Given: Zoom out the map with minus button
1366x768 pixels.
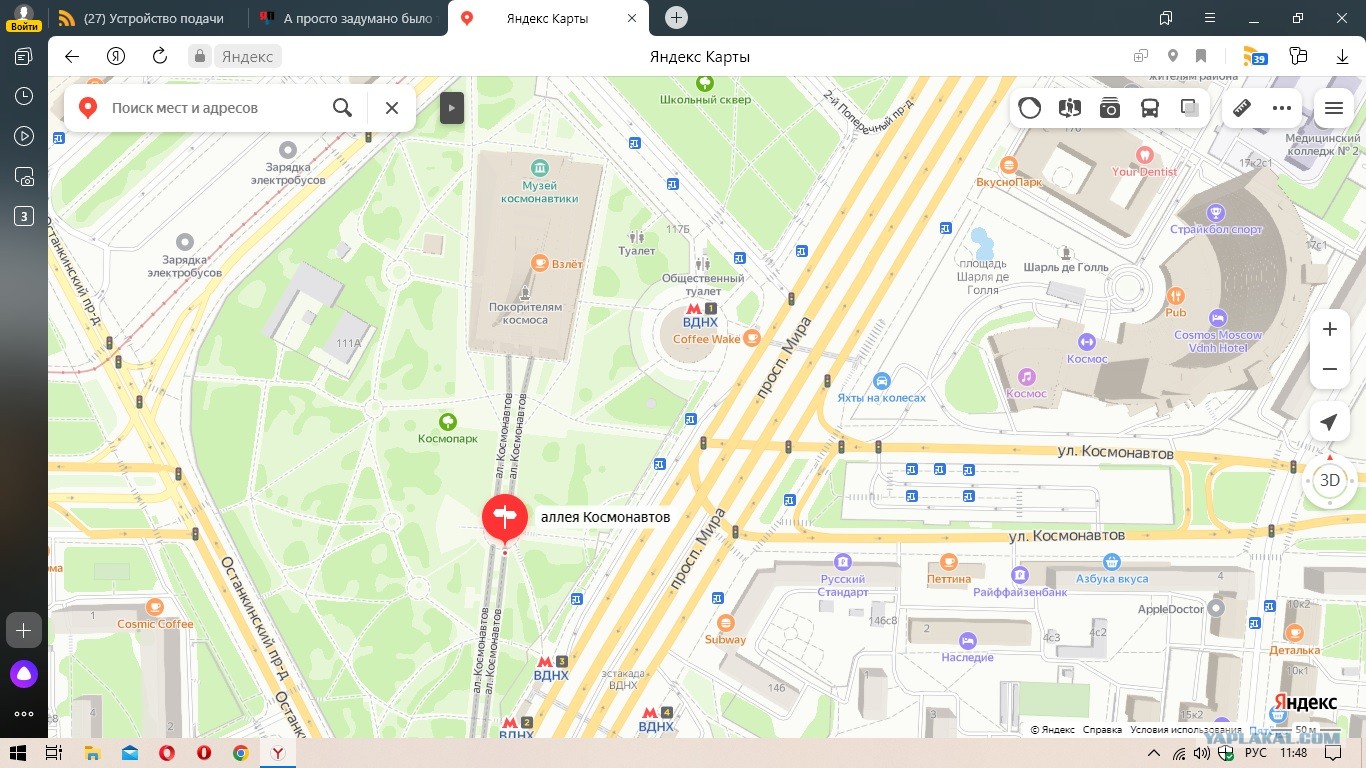Looking at the screenshot, I should pyautogui.click(x=1330, y=369).
